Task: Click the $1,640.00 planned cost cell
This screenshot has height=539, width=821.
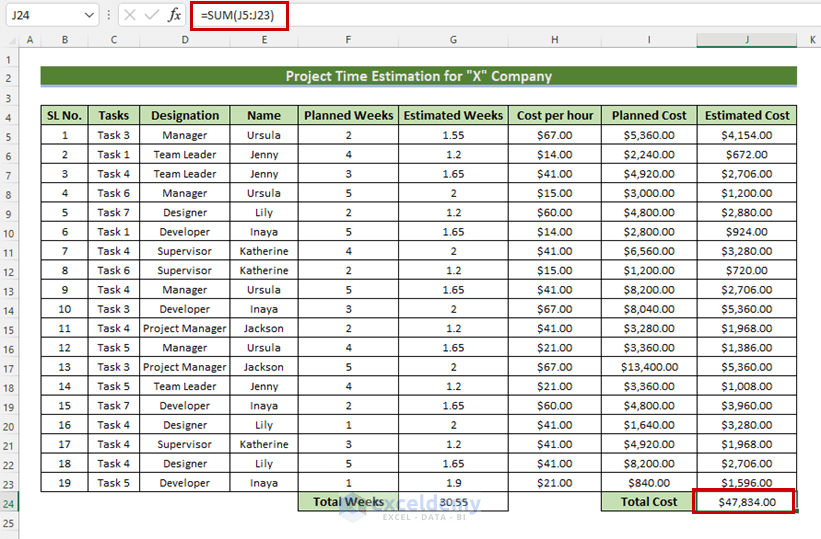Action: (649, 425)
